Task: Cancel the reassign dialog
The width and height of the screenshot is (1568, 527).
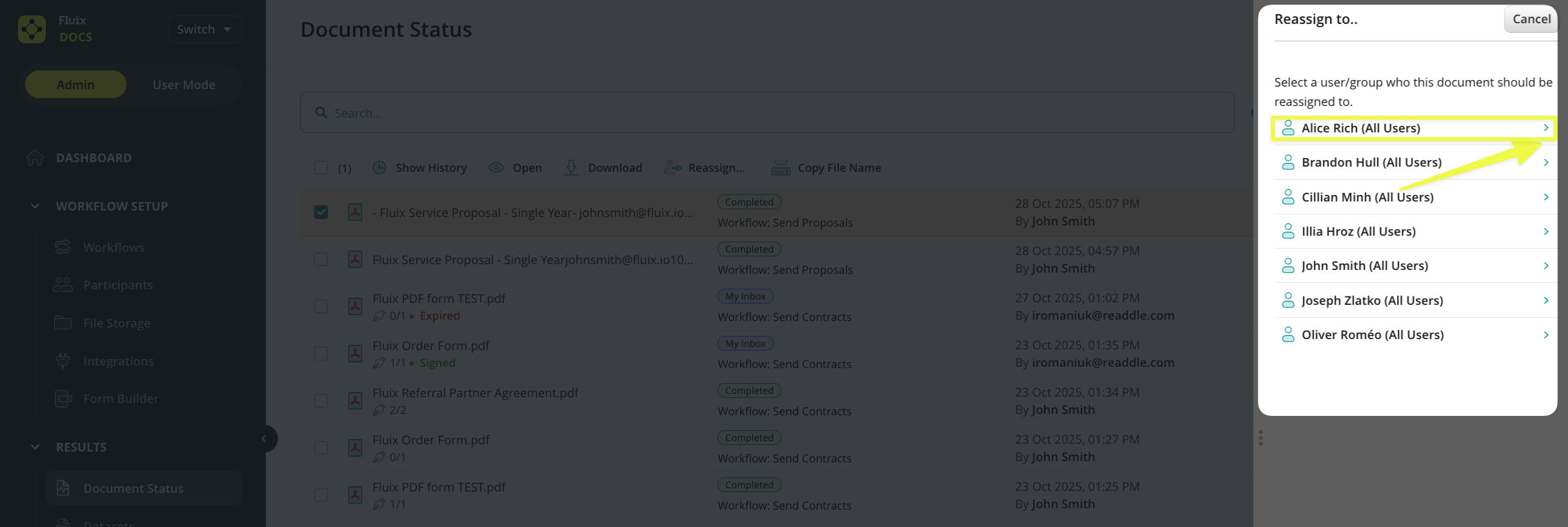Action: point(1531,19)
